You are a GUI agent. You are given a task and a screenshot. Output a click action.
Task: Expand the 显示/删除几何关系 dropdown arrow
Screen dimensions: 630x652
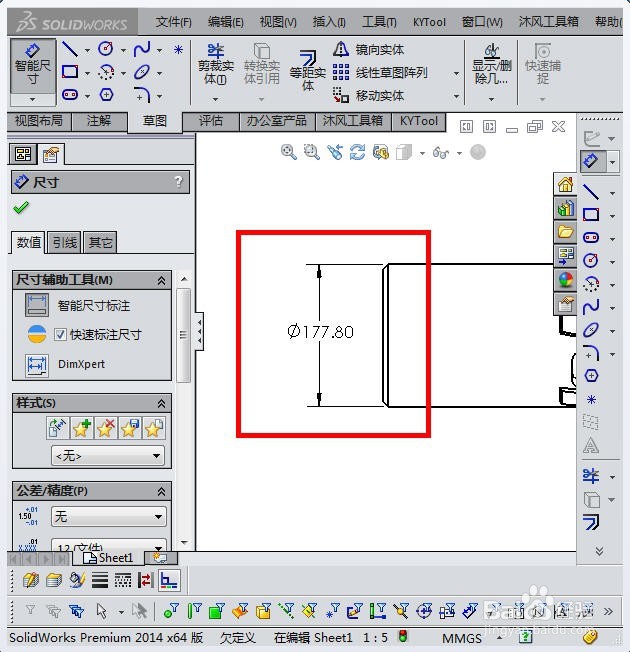pyautogui.click(x=492, y=99)
